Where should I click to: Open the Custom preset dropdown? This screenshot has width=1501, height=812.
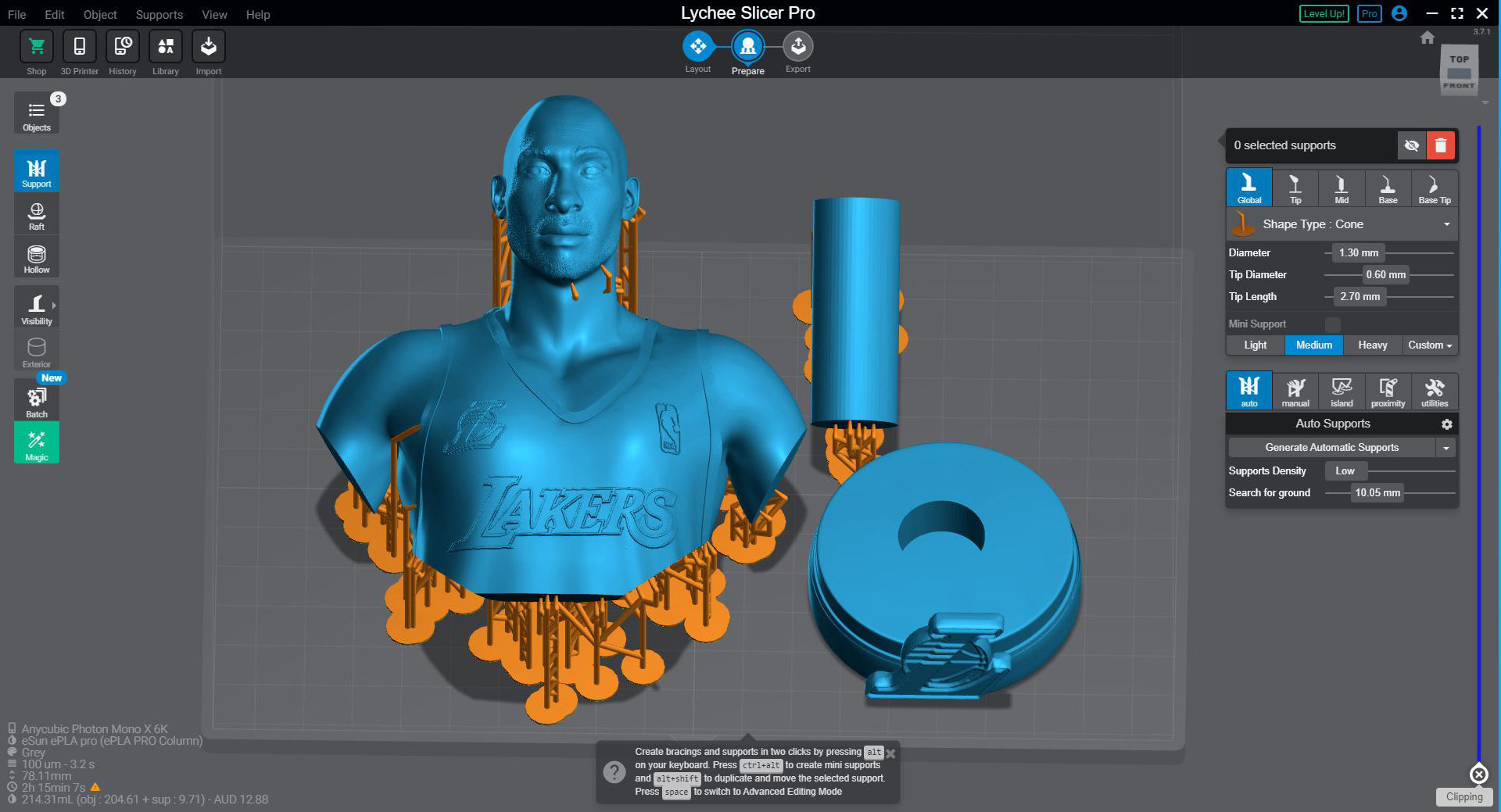tap(1430, 345)
